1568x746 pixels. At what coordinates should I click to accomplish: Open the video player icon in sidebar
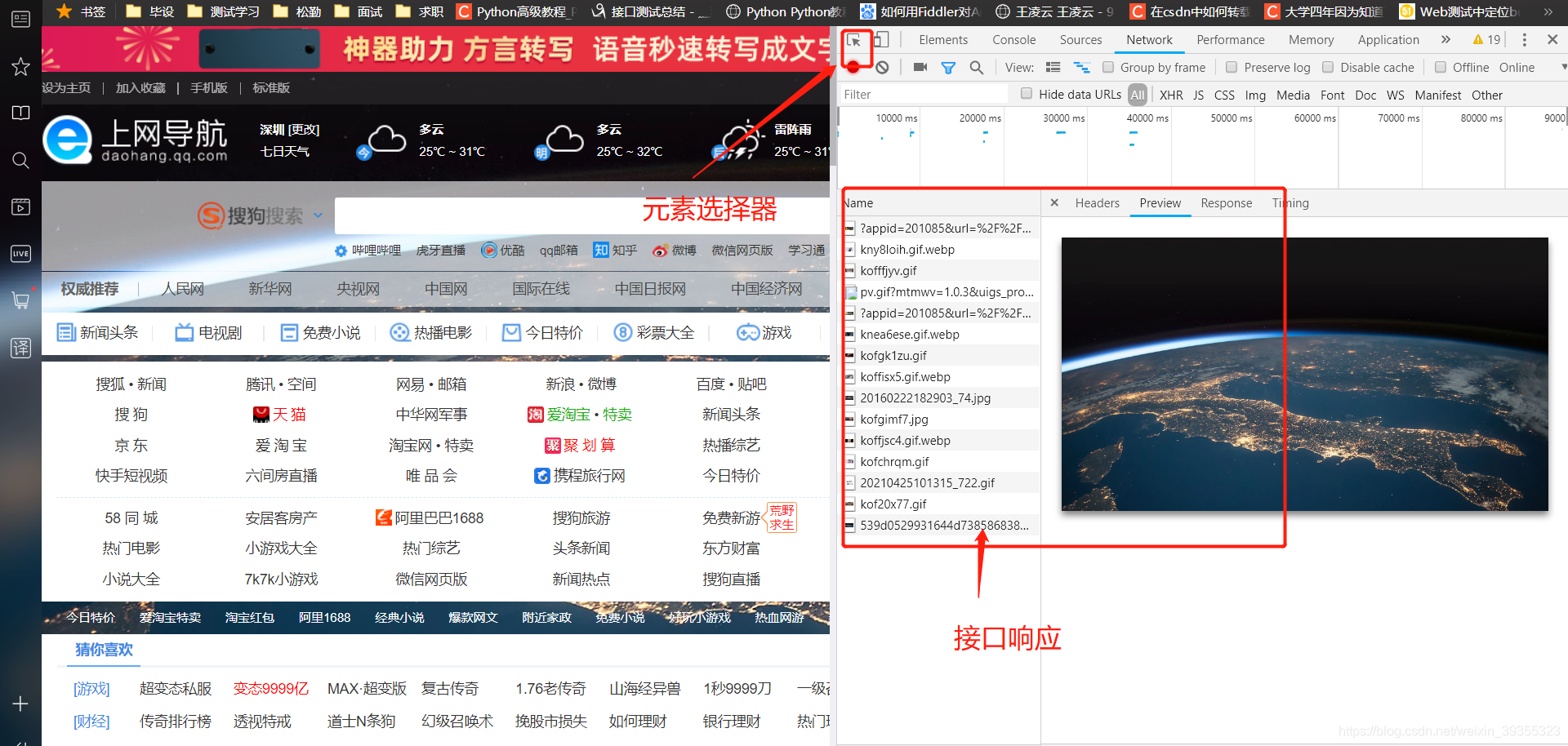point(20,206)
